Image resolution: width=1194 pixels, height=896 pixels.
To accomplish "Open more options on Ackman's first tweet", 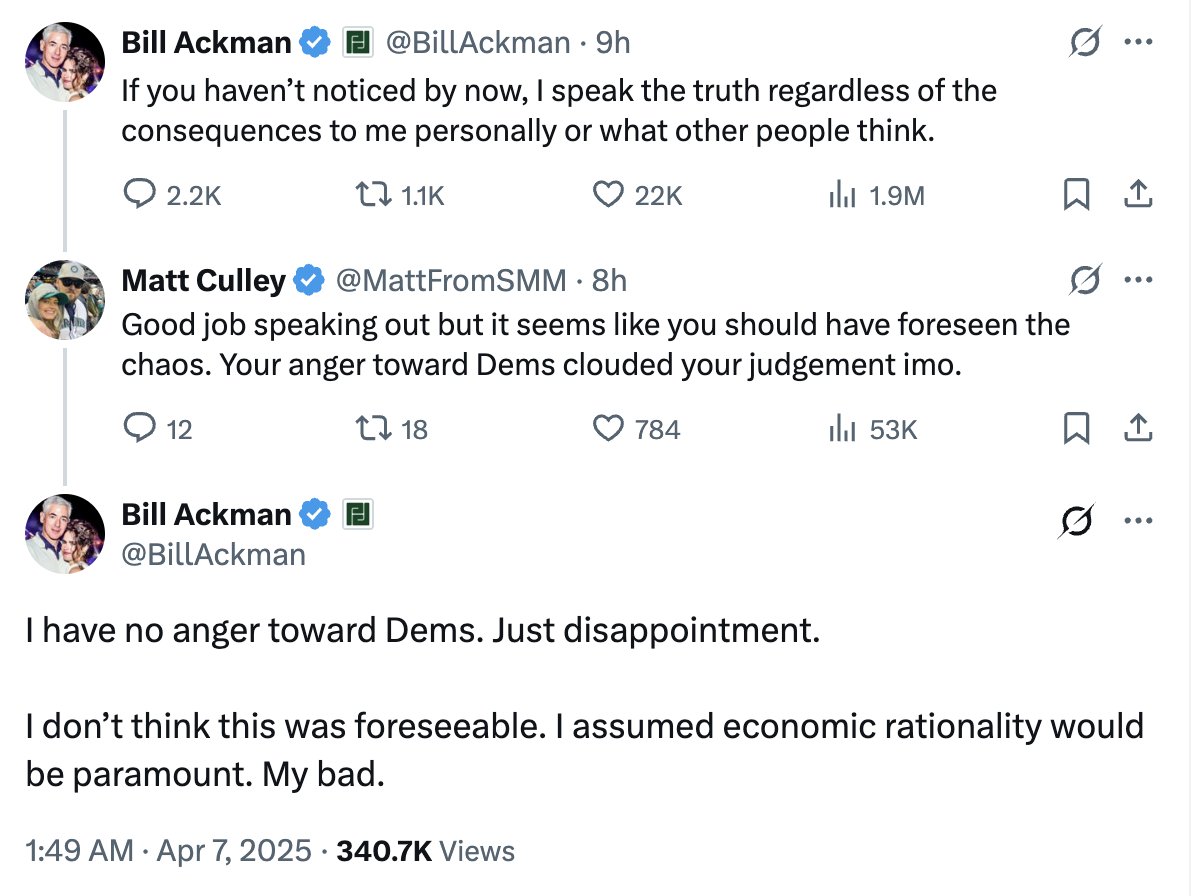I will (1138, 43).
